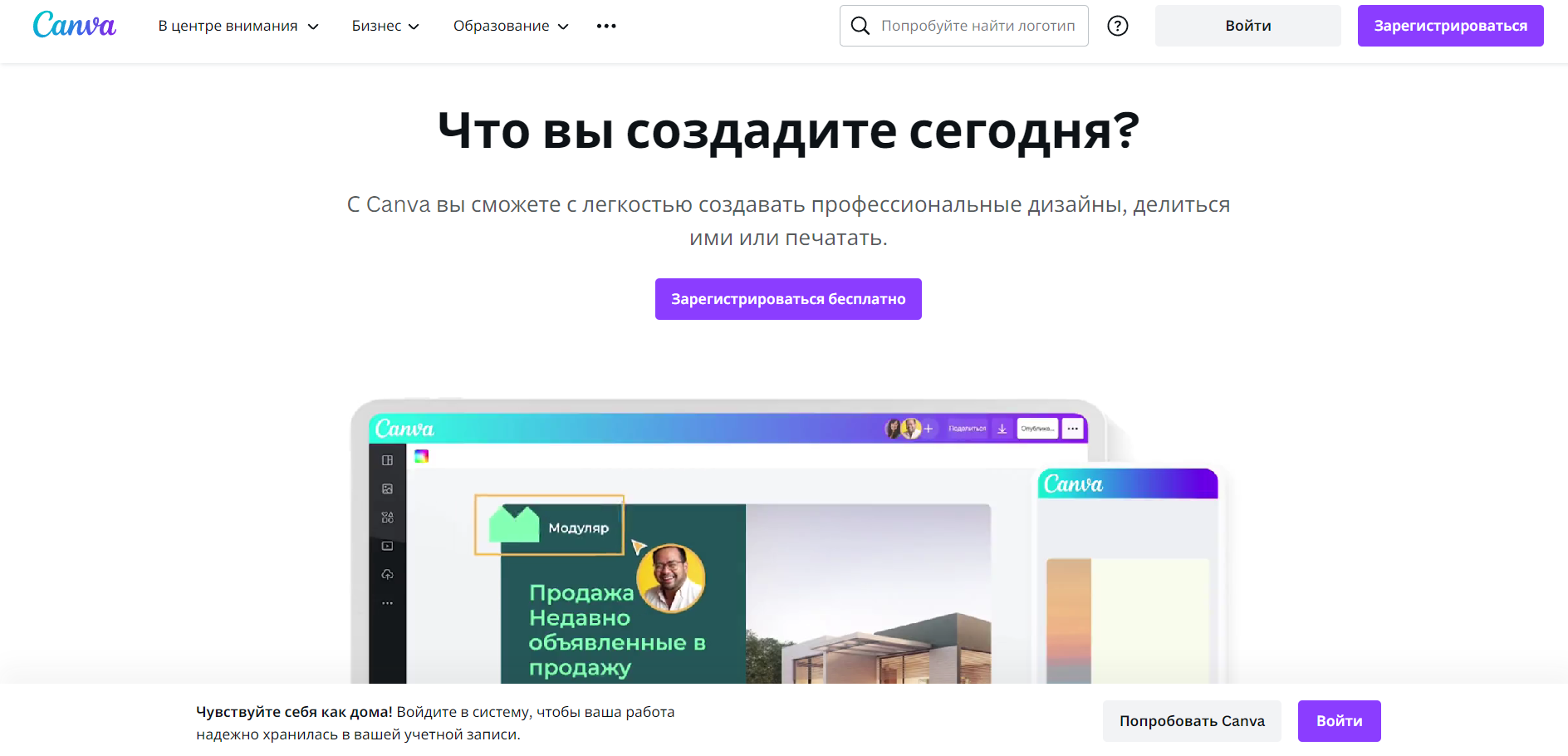Screen dimensions: 1568x756
Task: Open the help question mark icon
Action: (x=1118, y=26)
